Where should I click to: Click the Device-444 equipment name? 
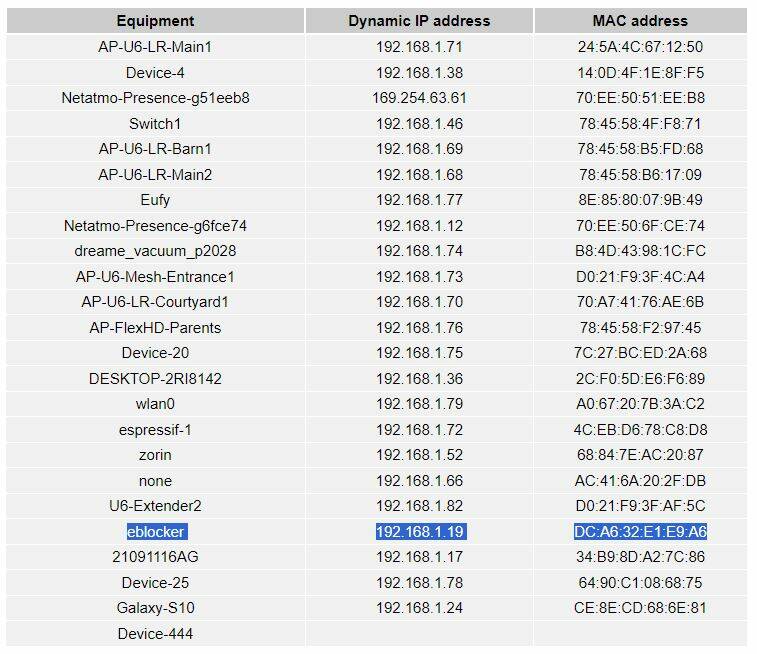tap(155, 634)
